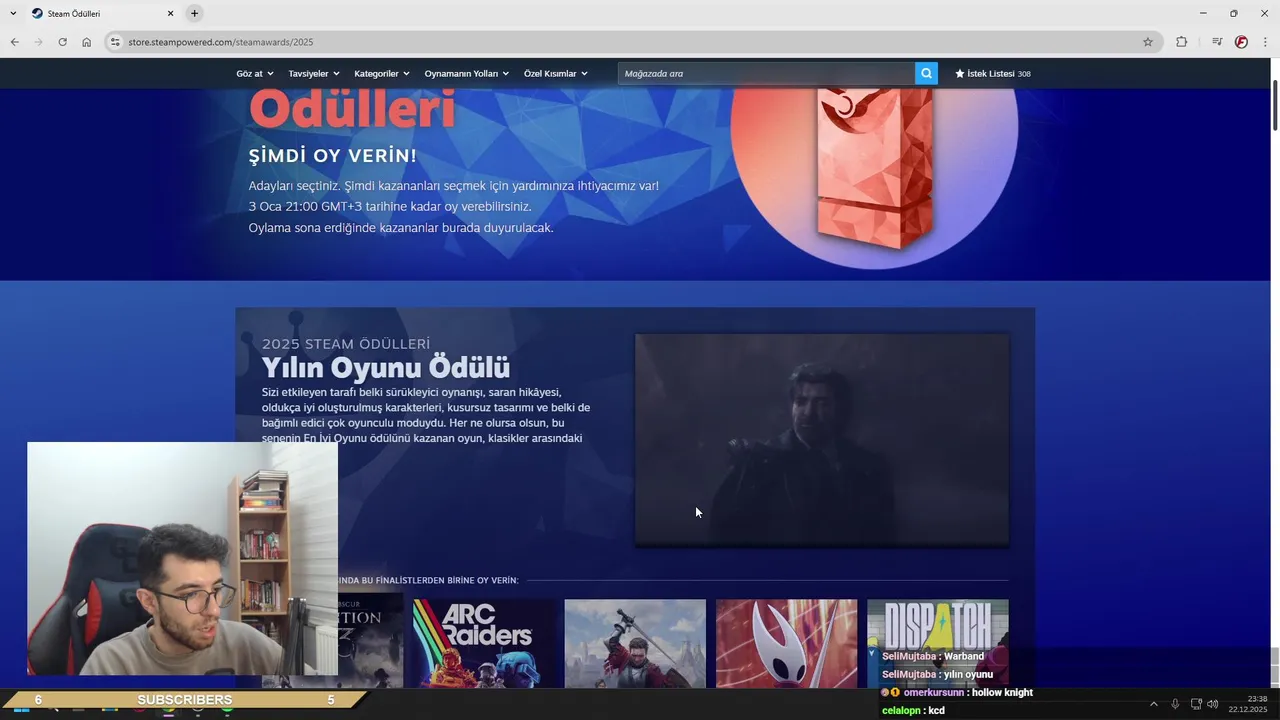Show hidden system tray icons
This screenshot has height=720, width=1280.
(1153, 704)
